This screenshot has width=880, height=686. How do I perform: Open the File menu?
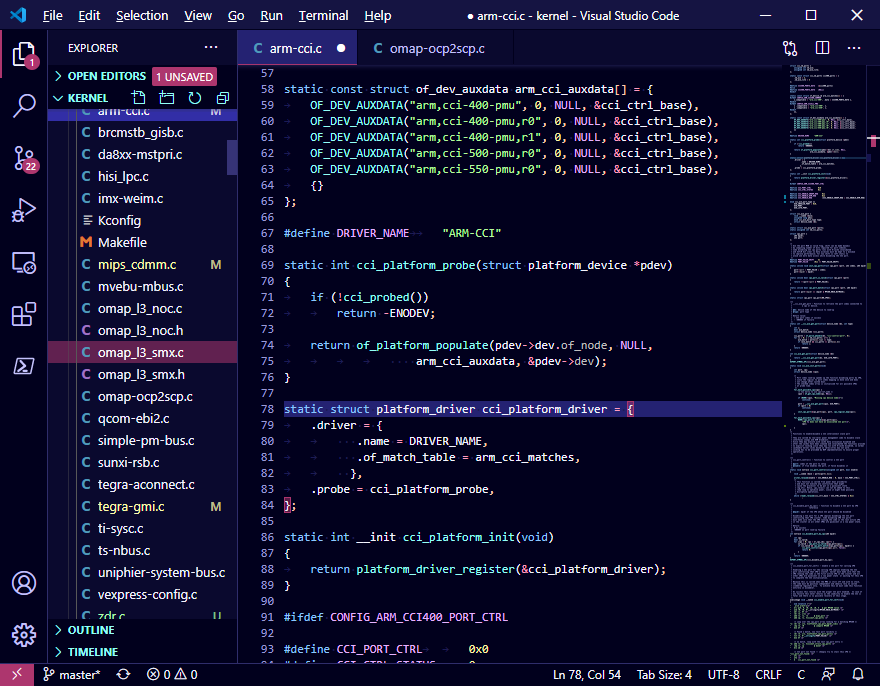click(53, 16)
